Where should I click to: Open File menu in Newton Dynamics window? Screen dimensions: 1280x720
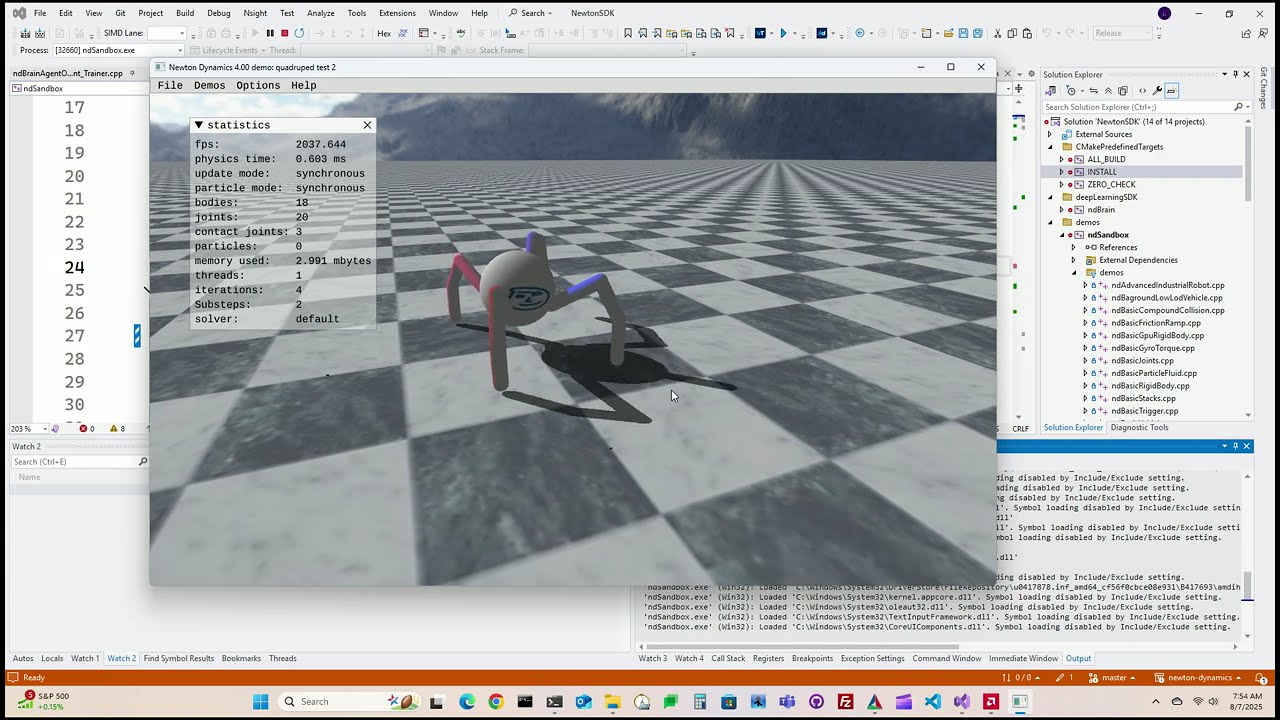tap(170, 85)
